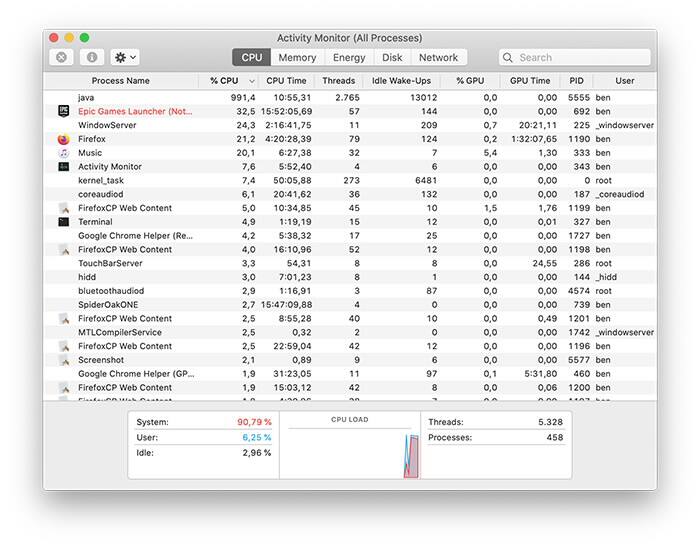This screenshot has width=700, height=547.
Task: Select the bluetoothaudiod process
Action: pyautogui.click(x=111, y=291)
